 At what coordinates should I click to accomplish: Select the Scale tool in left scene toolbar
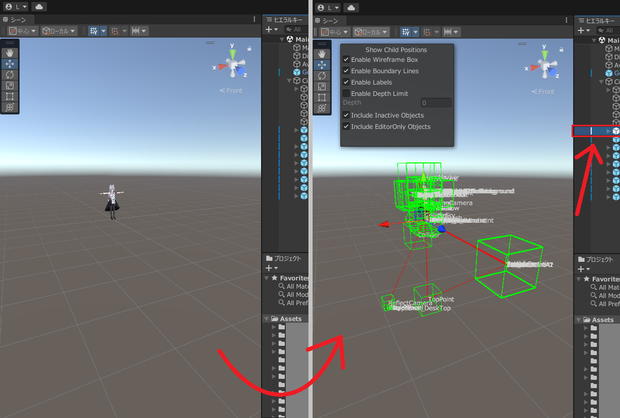9,86
